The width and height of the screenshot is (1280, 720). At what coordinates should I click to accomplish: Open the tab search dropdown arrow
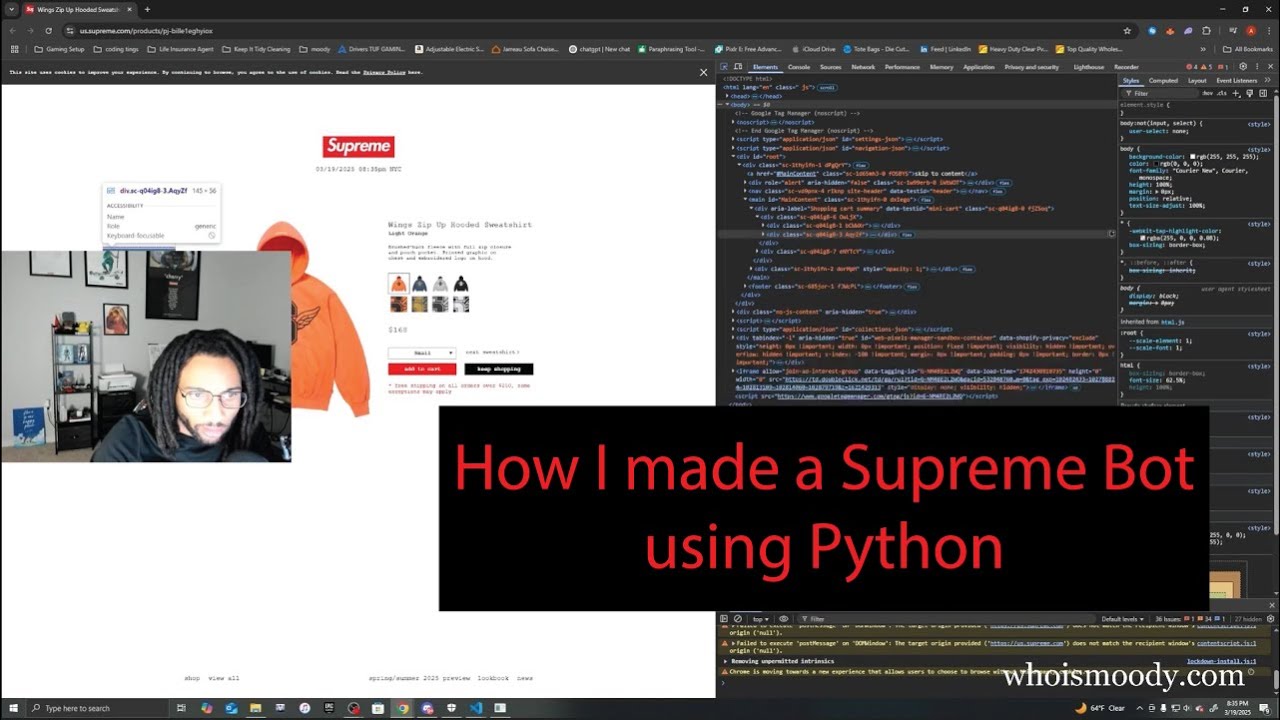pos(11,9)
